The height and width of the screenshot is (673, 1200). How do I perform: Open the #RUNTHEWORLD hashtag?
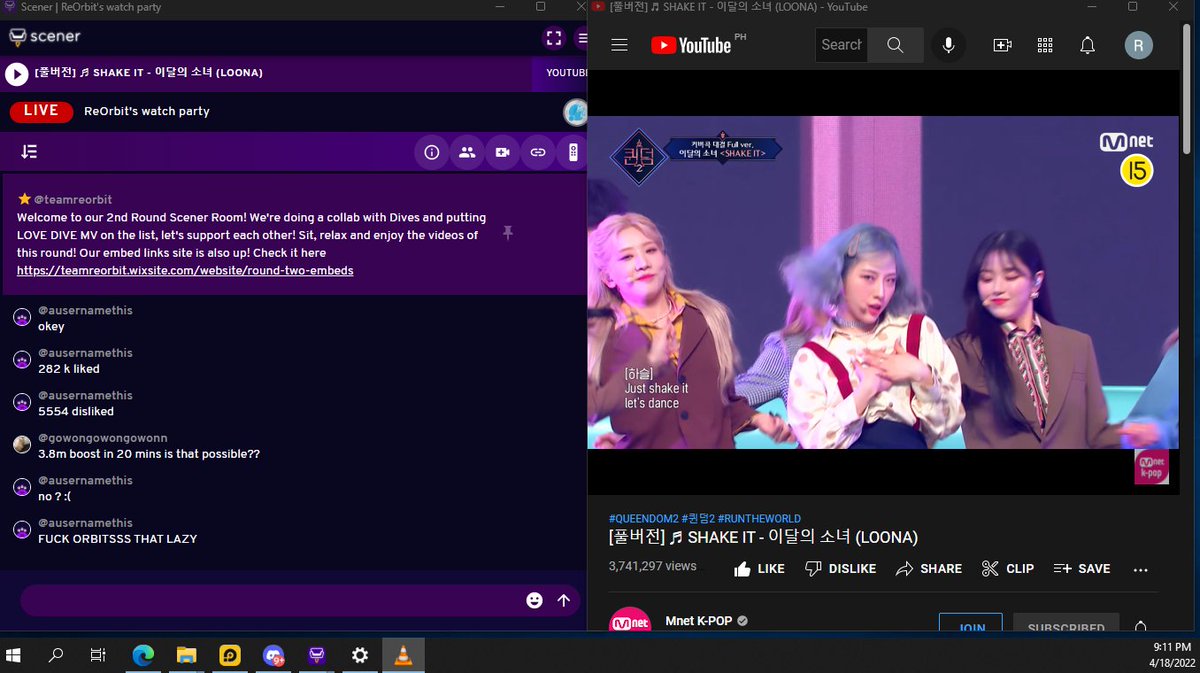click(x=759, y=519)
